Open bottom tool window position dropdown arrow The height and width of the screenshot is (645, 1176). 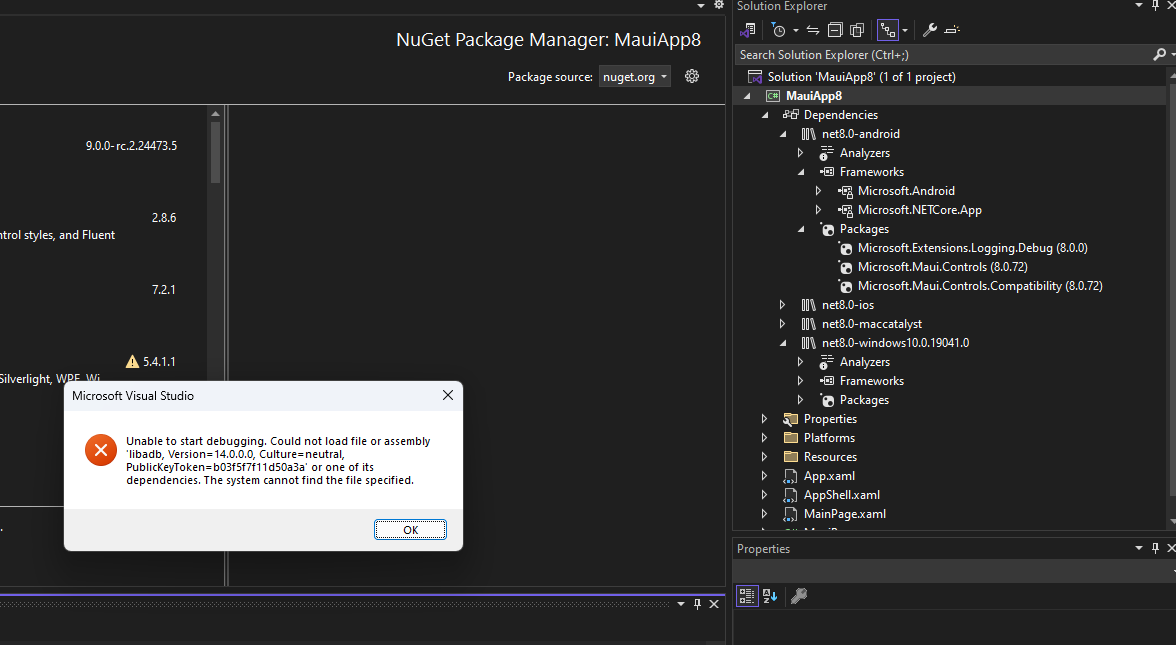click(x=681, y=604)
